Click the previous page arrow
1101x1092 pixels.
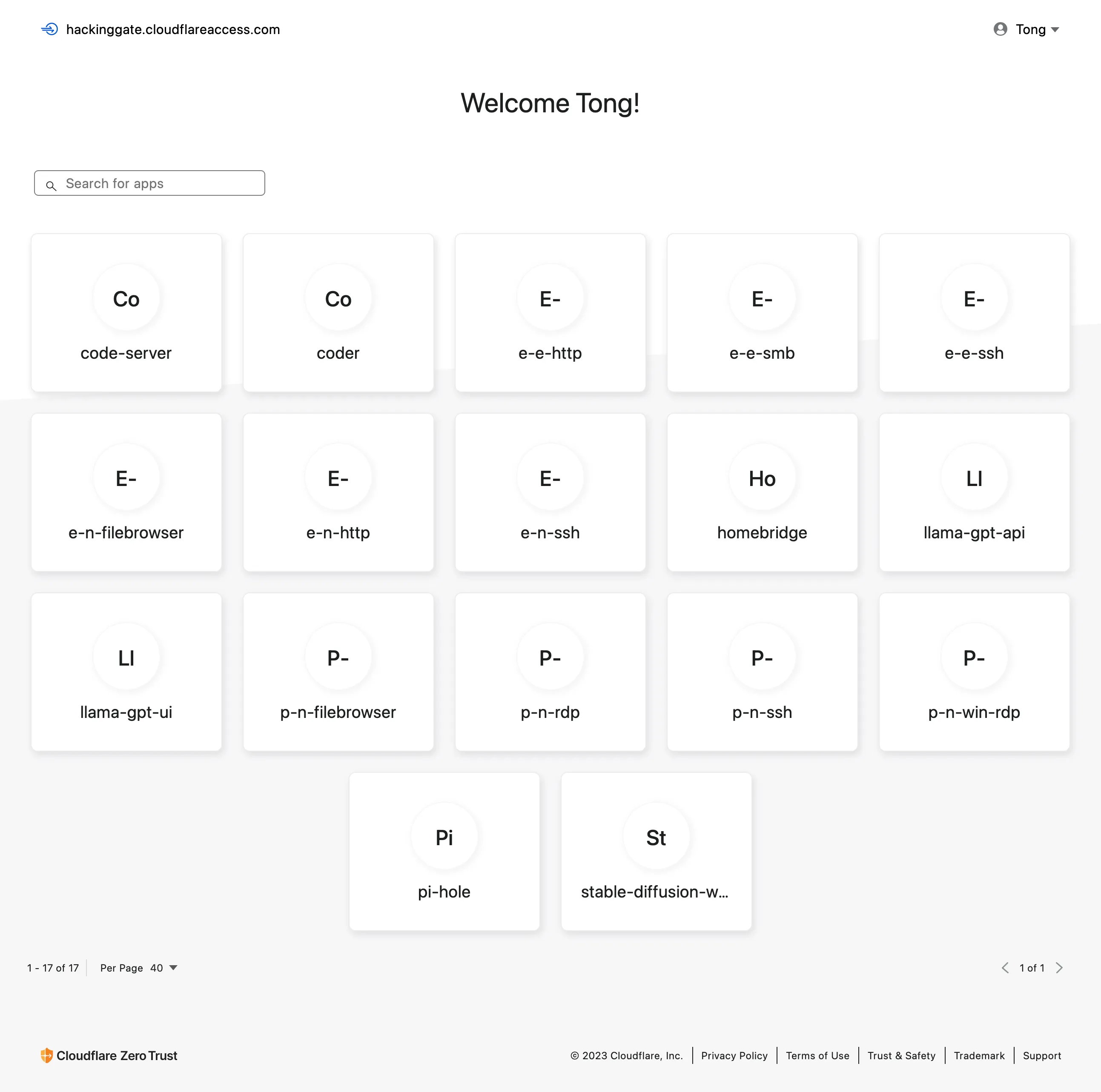1006,967
